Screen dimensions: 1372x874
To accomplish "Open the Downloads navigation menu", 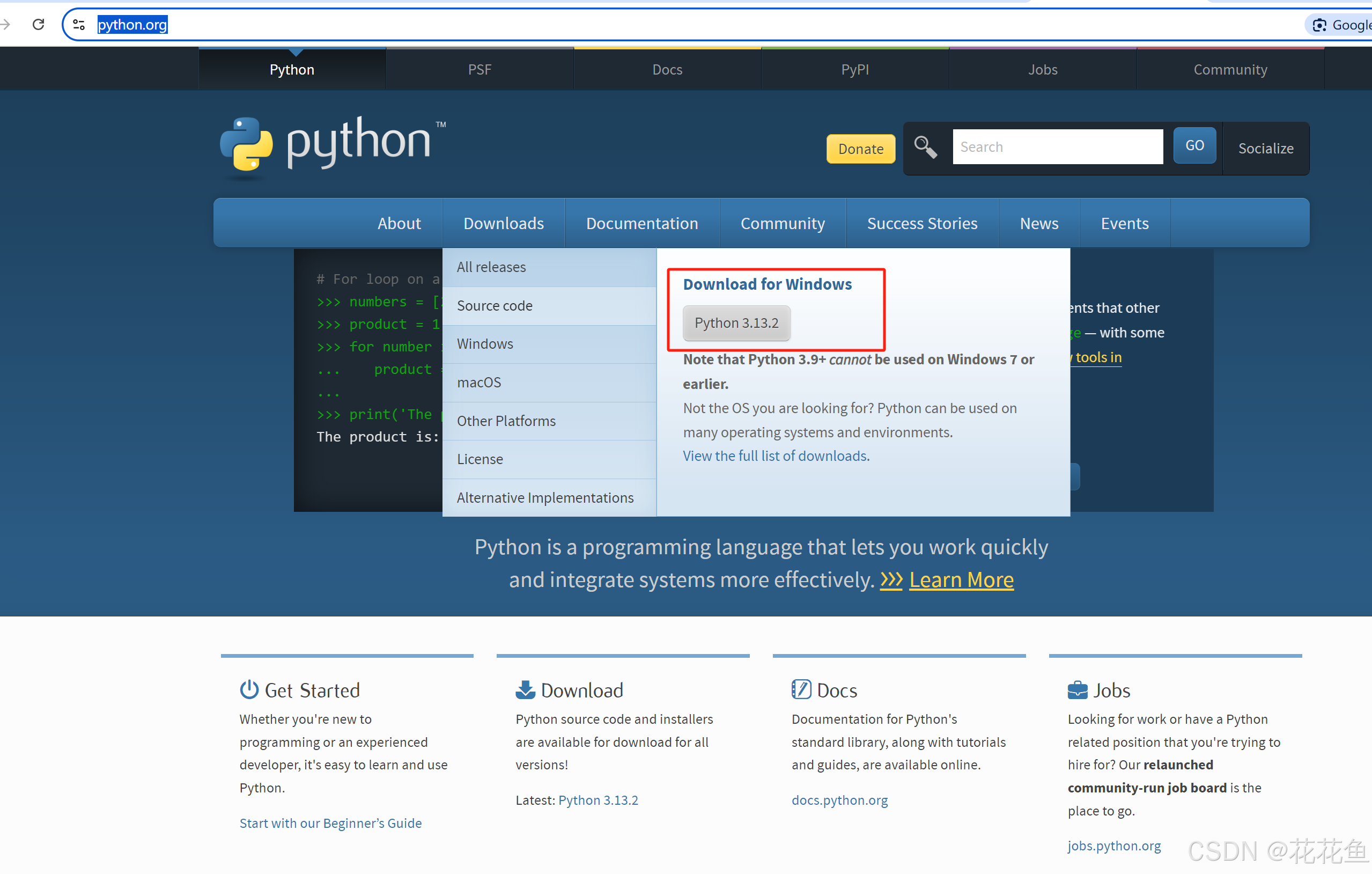I will pyautogui.click(x=503, y=223).
